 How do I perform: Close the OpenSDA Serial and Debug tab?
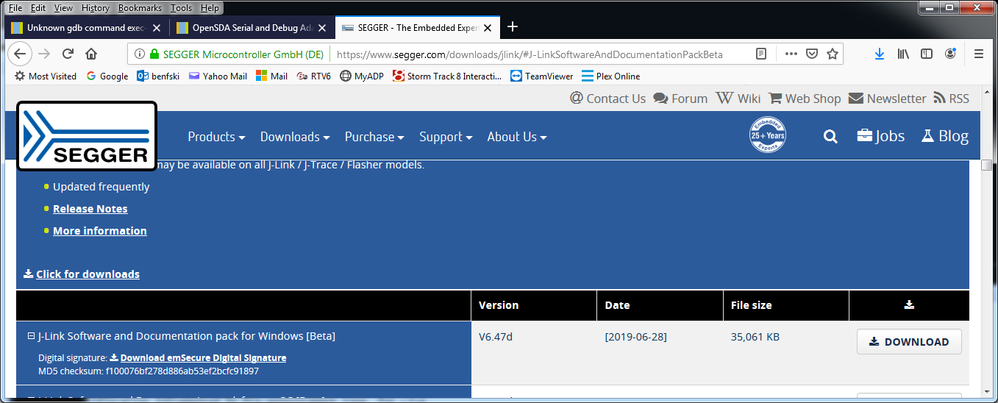point(322,27)
